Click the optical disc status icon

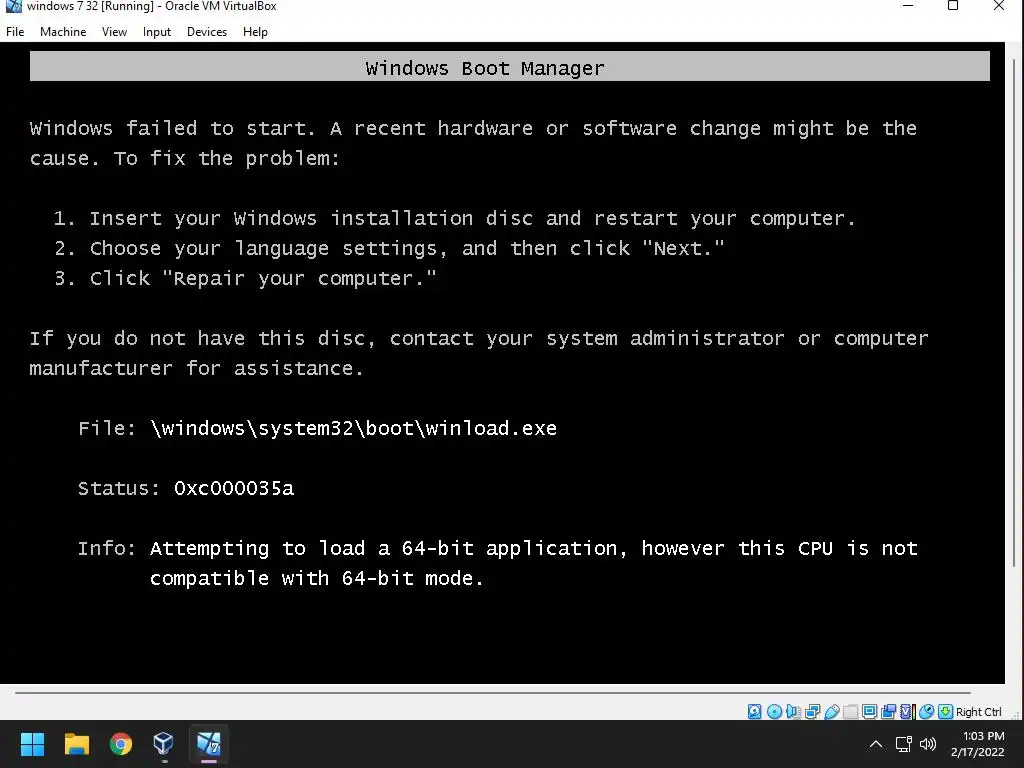pyautogui.click(x=775, y=711)
